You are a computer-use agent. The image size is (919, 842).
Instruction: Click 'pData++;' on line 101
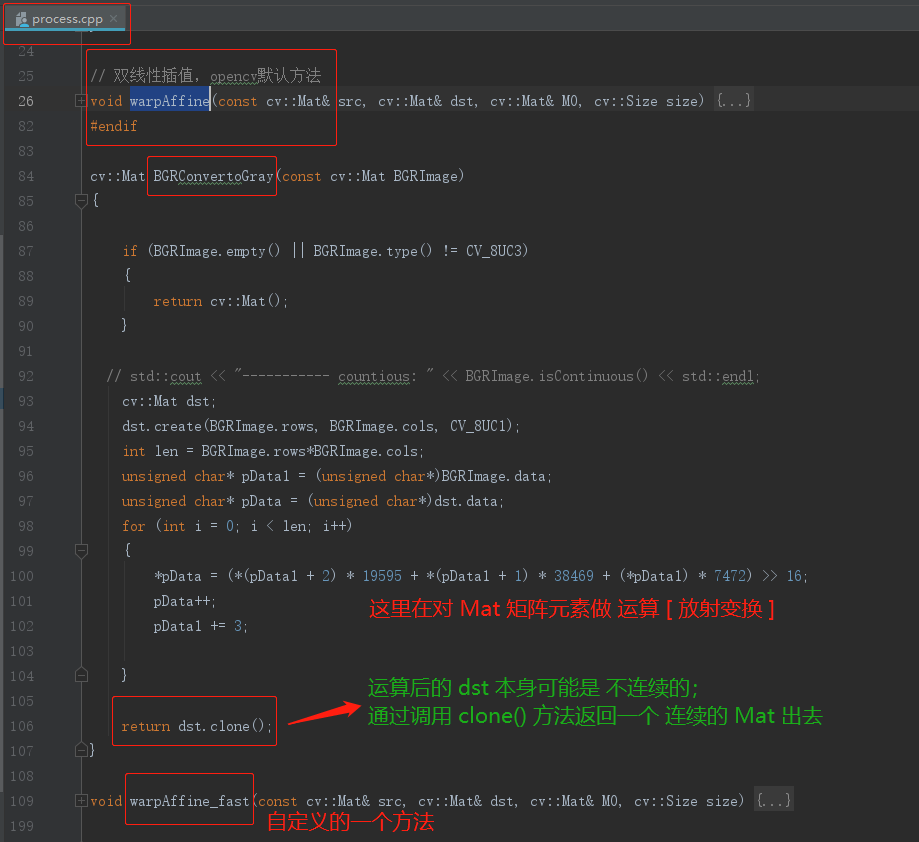click(185, 601)
